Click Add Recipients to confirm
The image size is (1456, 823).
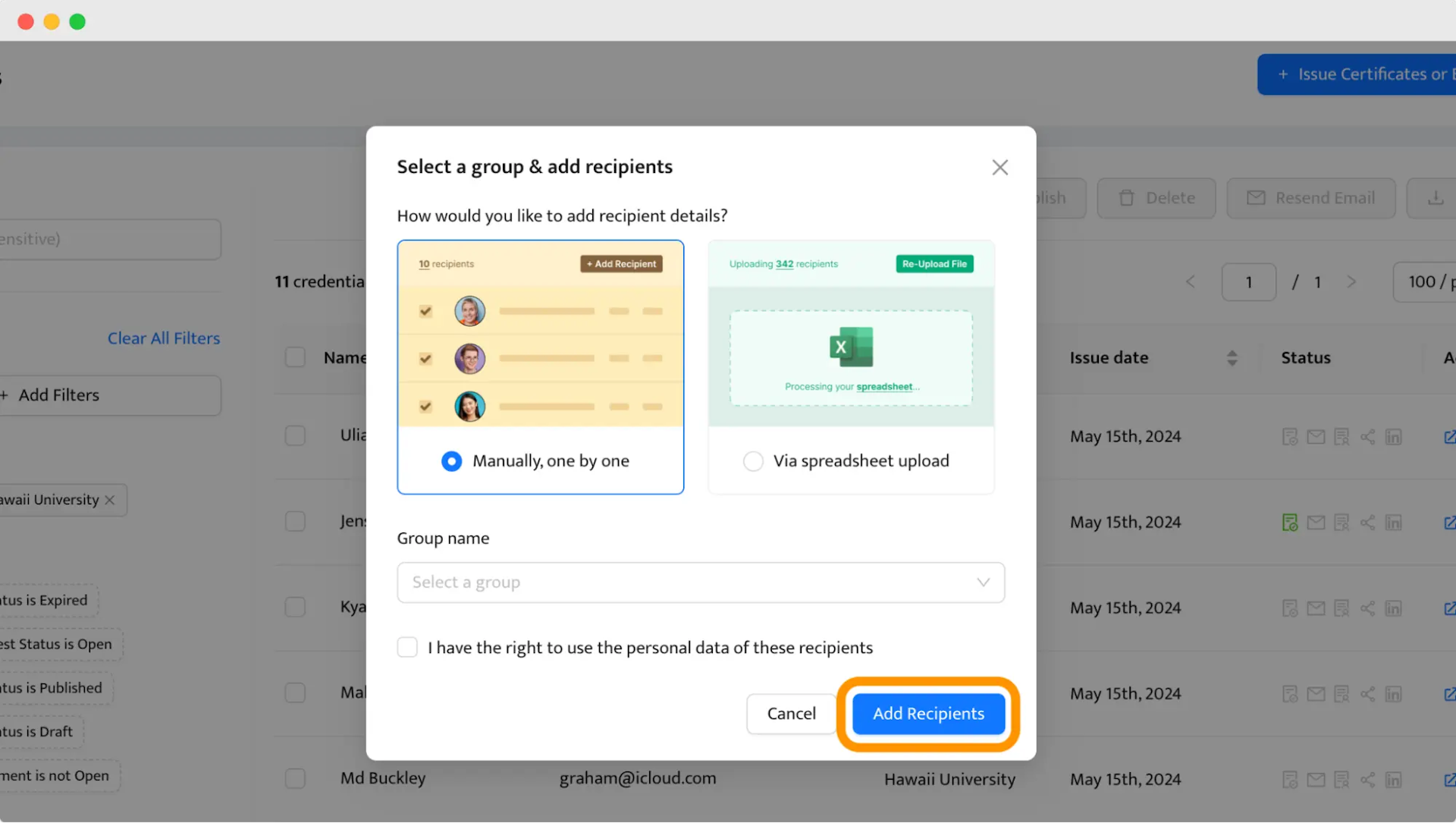[x=928, y=714]
